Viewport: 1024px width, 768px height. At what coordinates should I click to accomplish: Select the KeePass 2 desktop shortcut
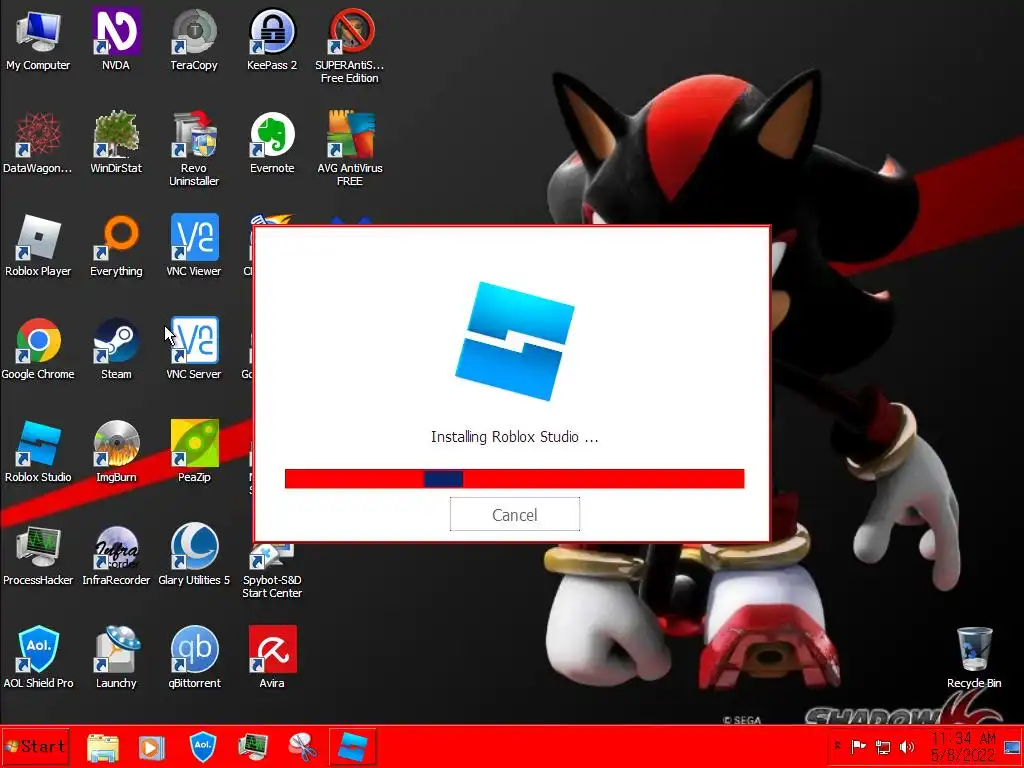[272, 40]
